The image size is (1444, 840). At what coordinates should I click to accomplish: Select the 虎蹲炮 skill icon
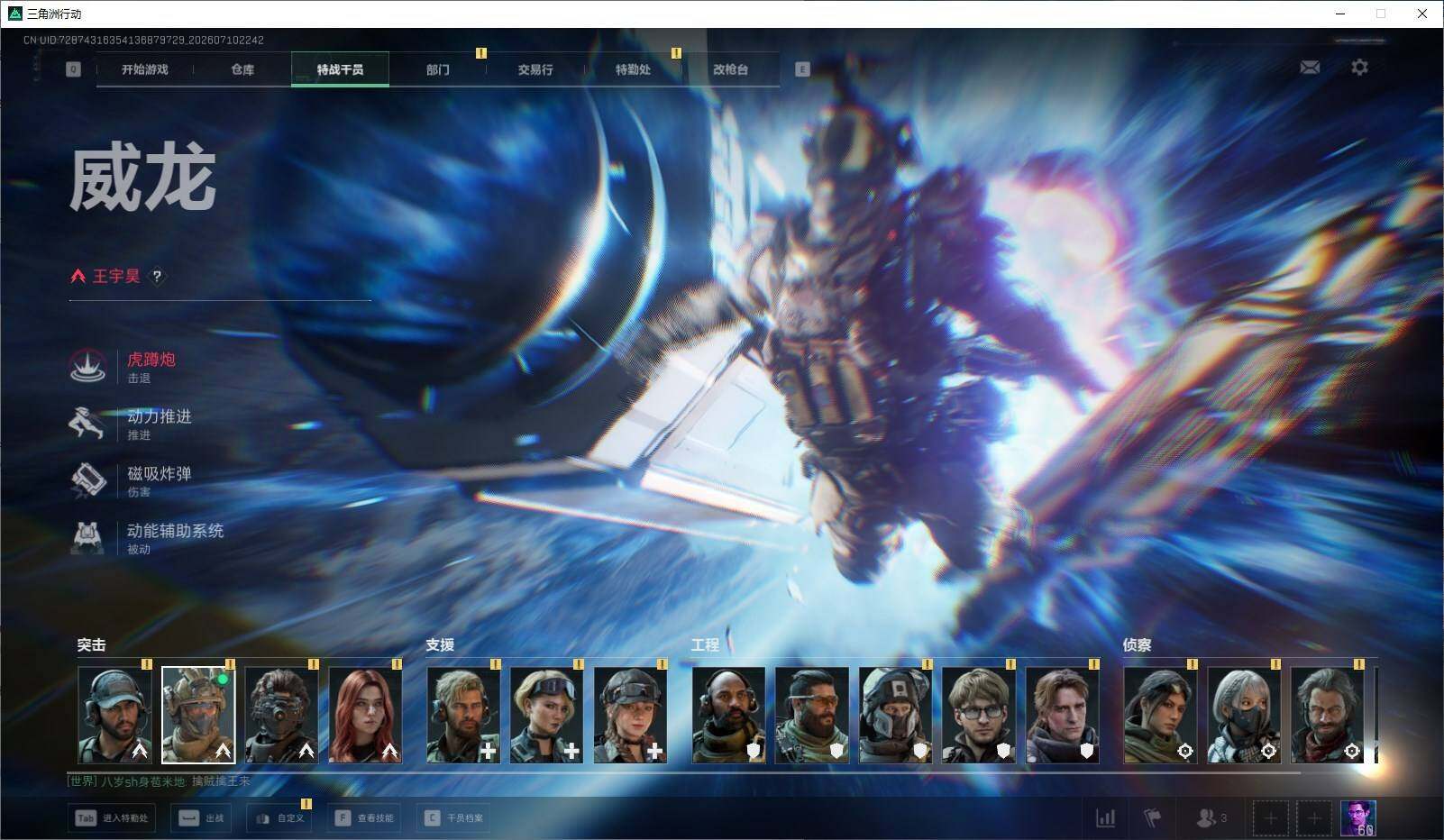pos(88,367)
